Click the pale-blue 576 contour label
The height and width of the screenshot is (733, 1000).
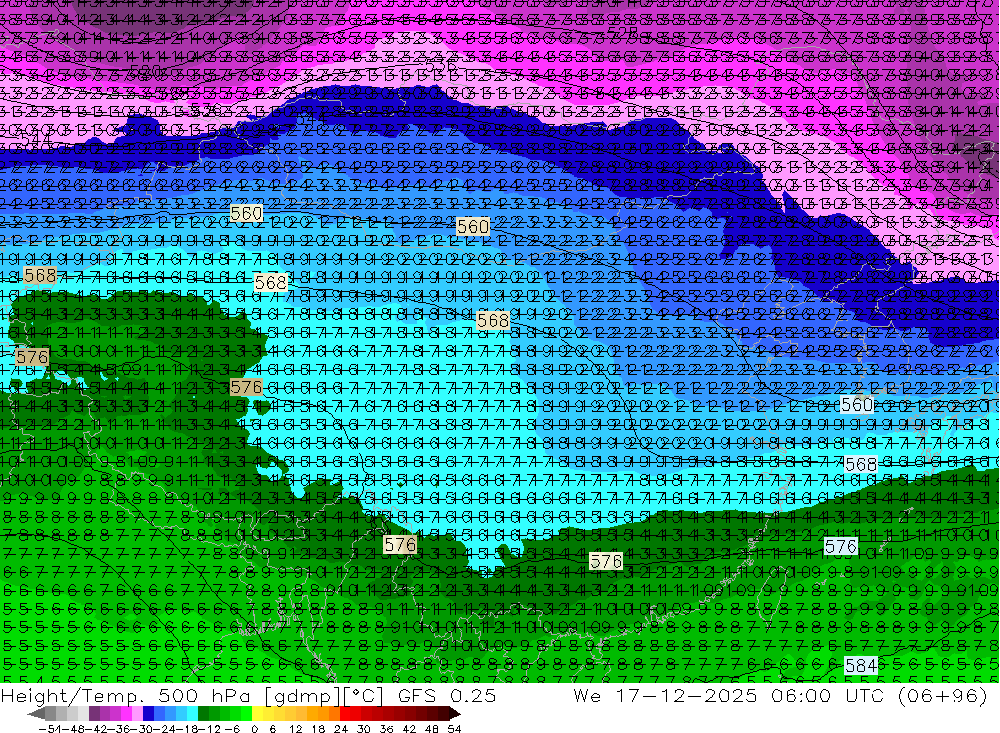841,547
